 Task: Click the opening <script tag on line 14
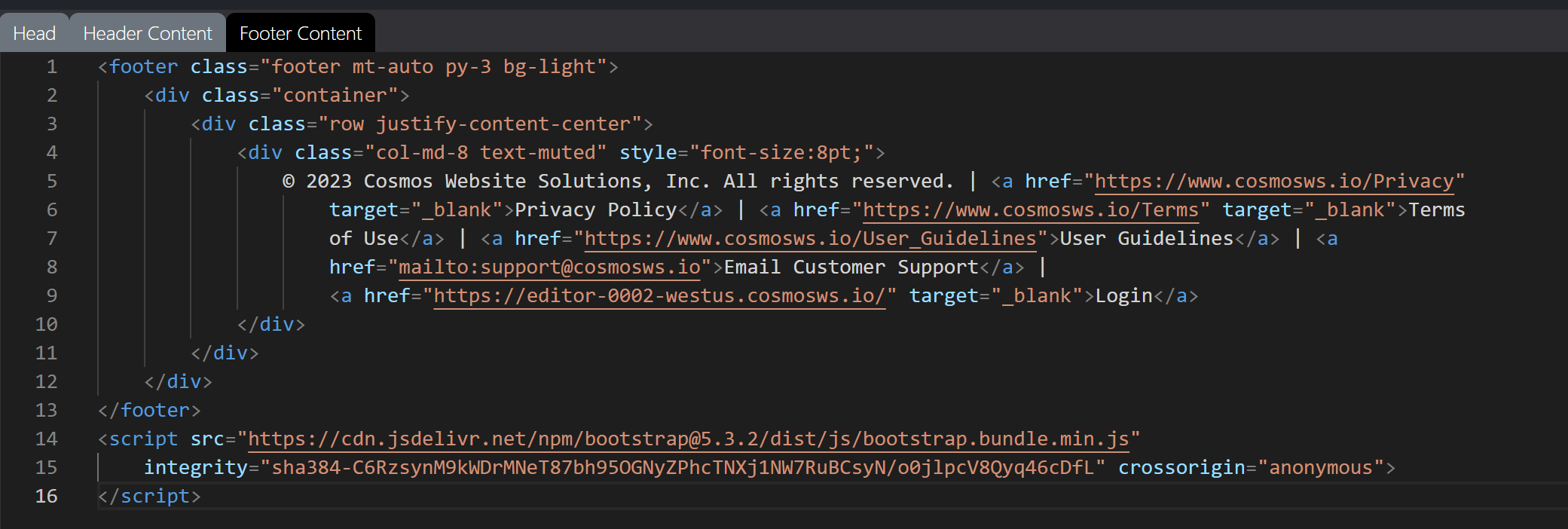coord(138,439)
